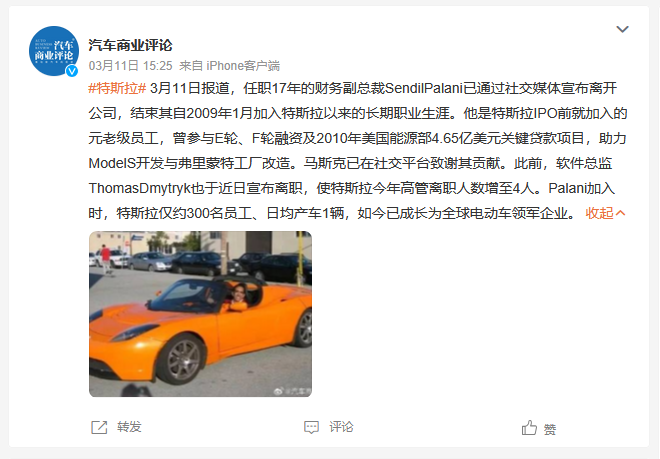Open the #特斯拉# hashtag topic
Screen dimensions: 660x459
[117, 88]
